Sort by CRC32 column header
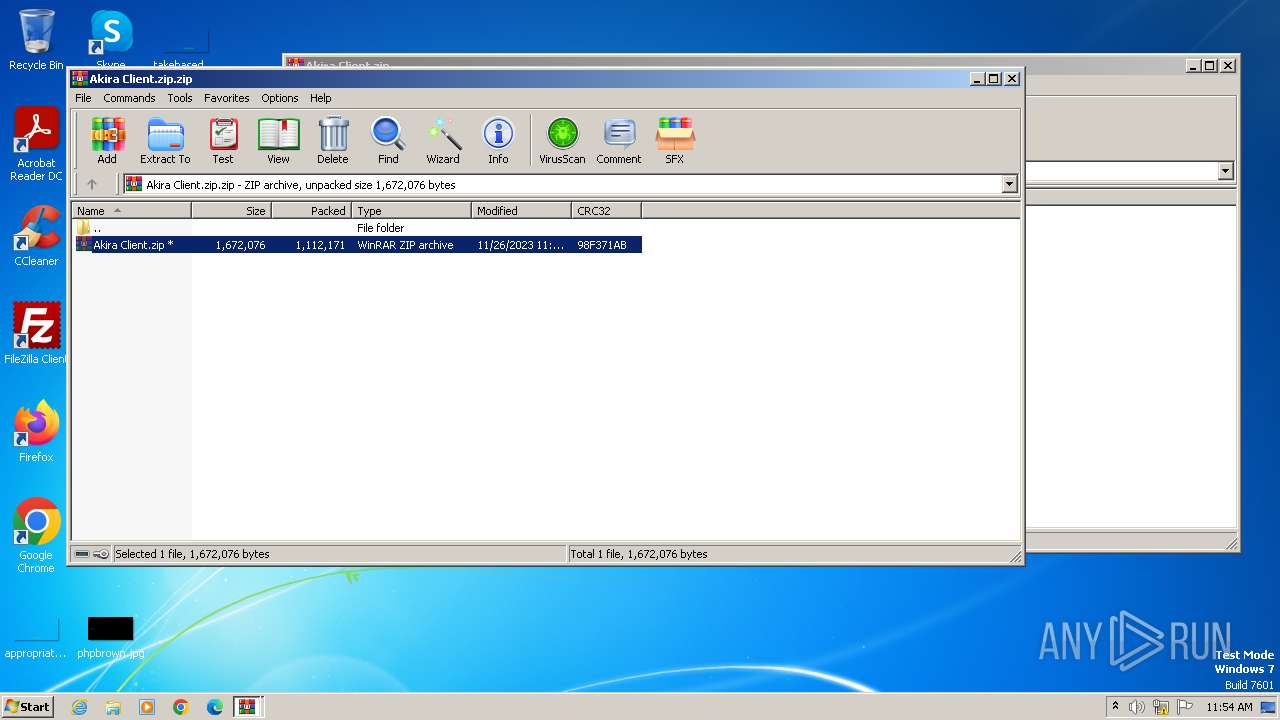1280x720 pixels. point(606,211)
